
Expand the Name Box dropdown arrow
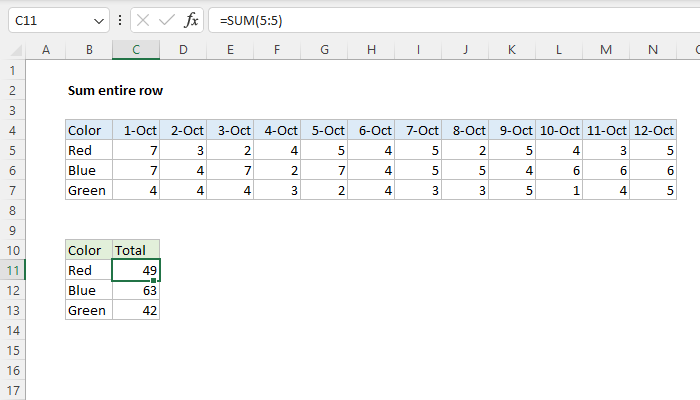pyautogui.click(x=98, y=21)
